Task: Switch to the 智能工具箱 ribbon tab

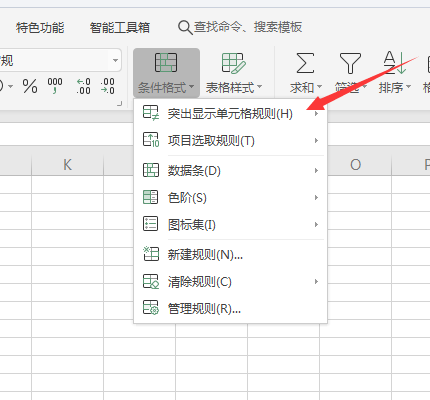Action: click(120, 27)
